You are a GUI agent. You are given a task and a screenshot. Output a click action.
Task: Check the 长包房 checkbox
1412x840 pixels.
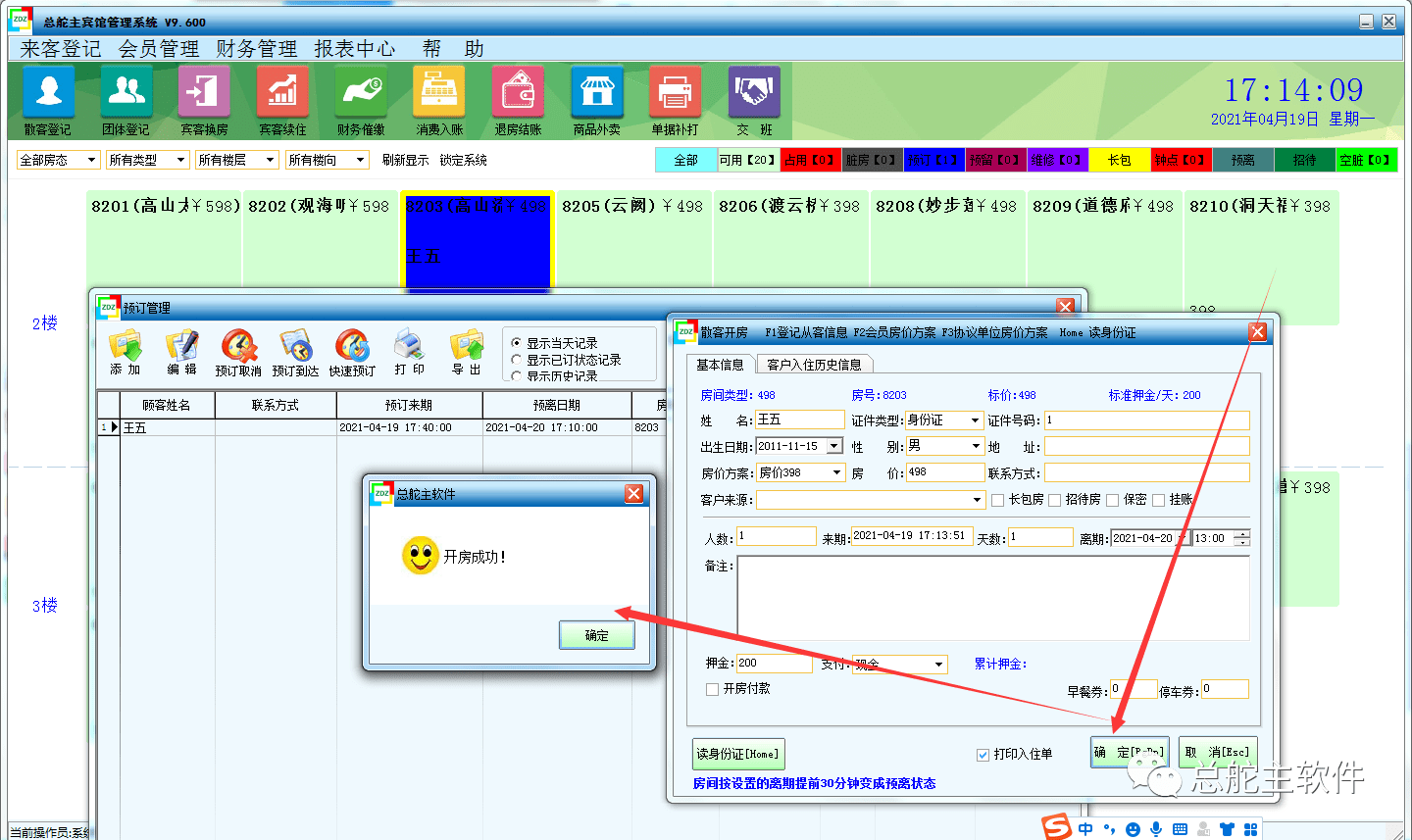pyautogui.click(x=998, y=500)
